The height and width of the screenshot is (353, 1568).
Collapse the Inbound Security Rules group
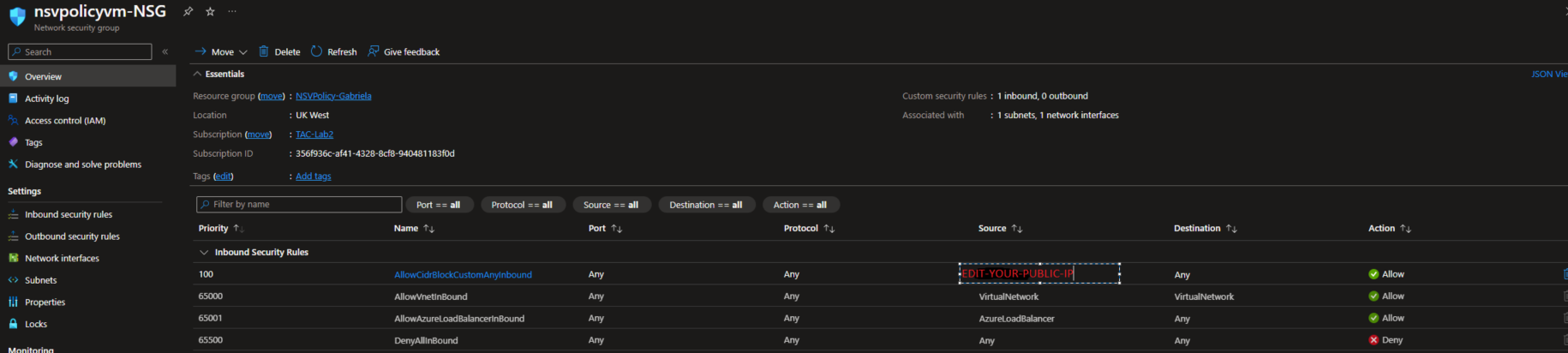(204, 253)
